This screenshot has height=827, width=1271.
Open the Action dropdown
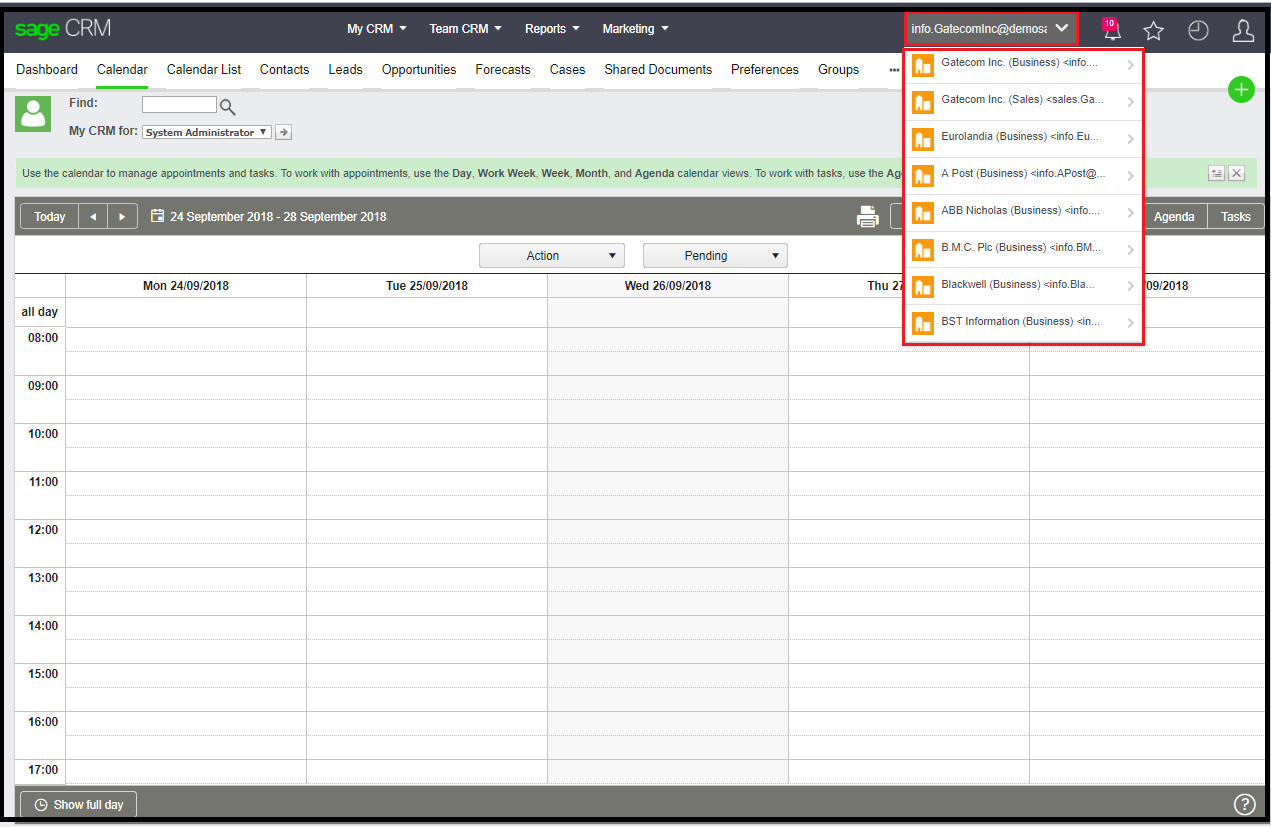click(x=552, y=256)
